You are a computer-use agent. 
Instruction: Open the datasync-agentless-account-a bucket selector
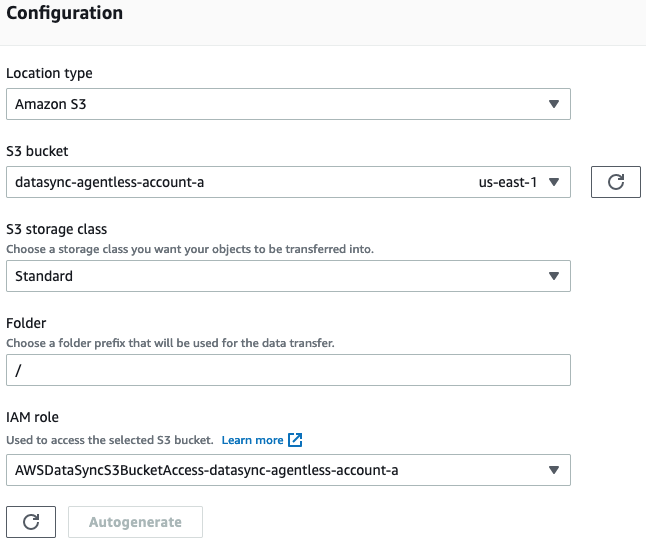(240, 182)
